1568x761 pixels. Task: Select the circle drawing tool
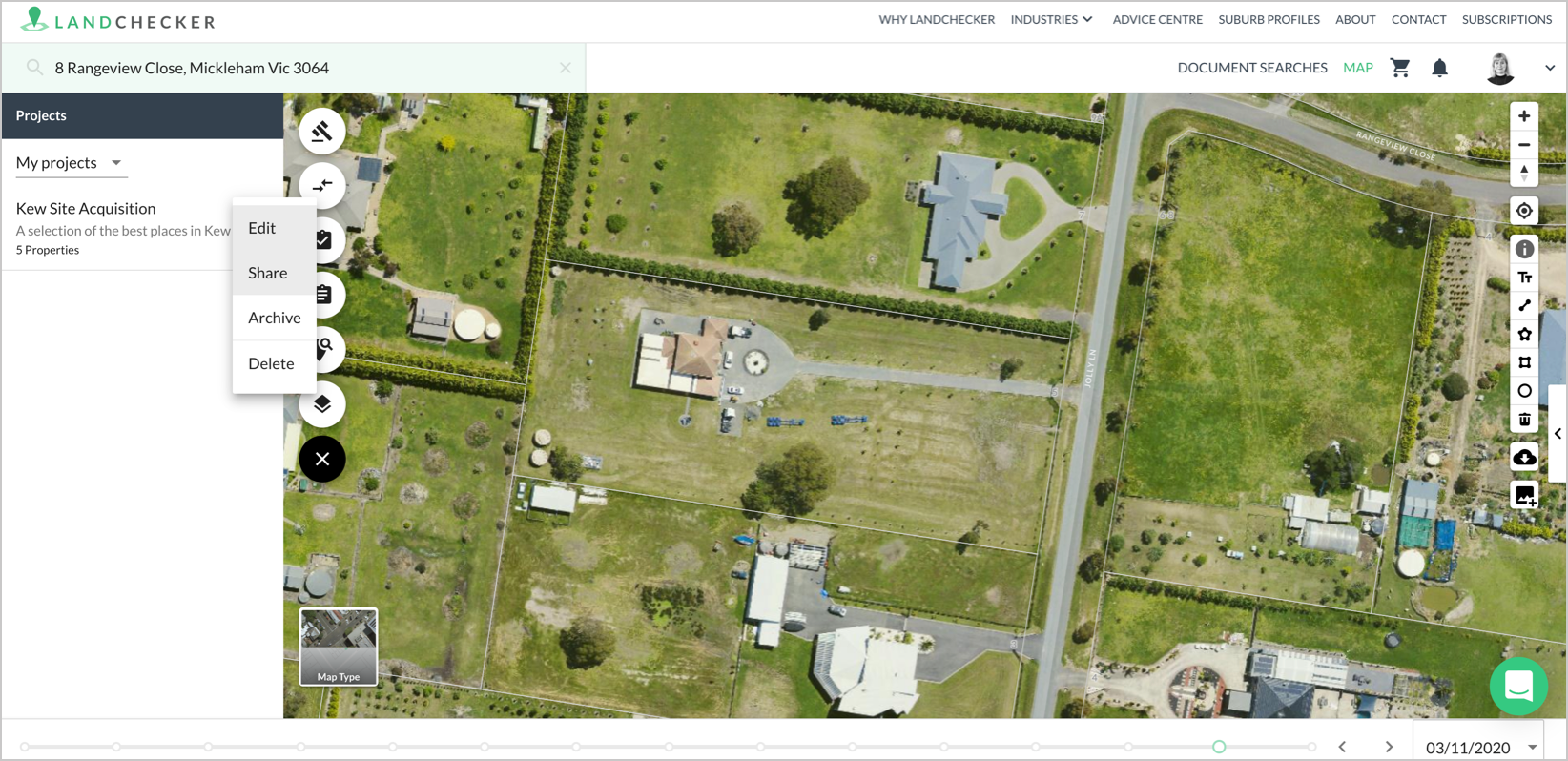click(1525, 391)
